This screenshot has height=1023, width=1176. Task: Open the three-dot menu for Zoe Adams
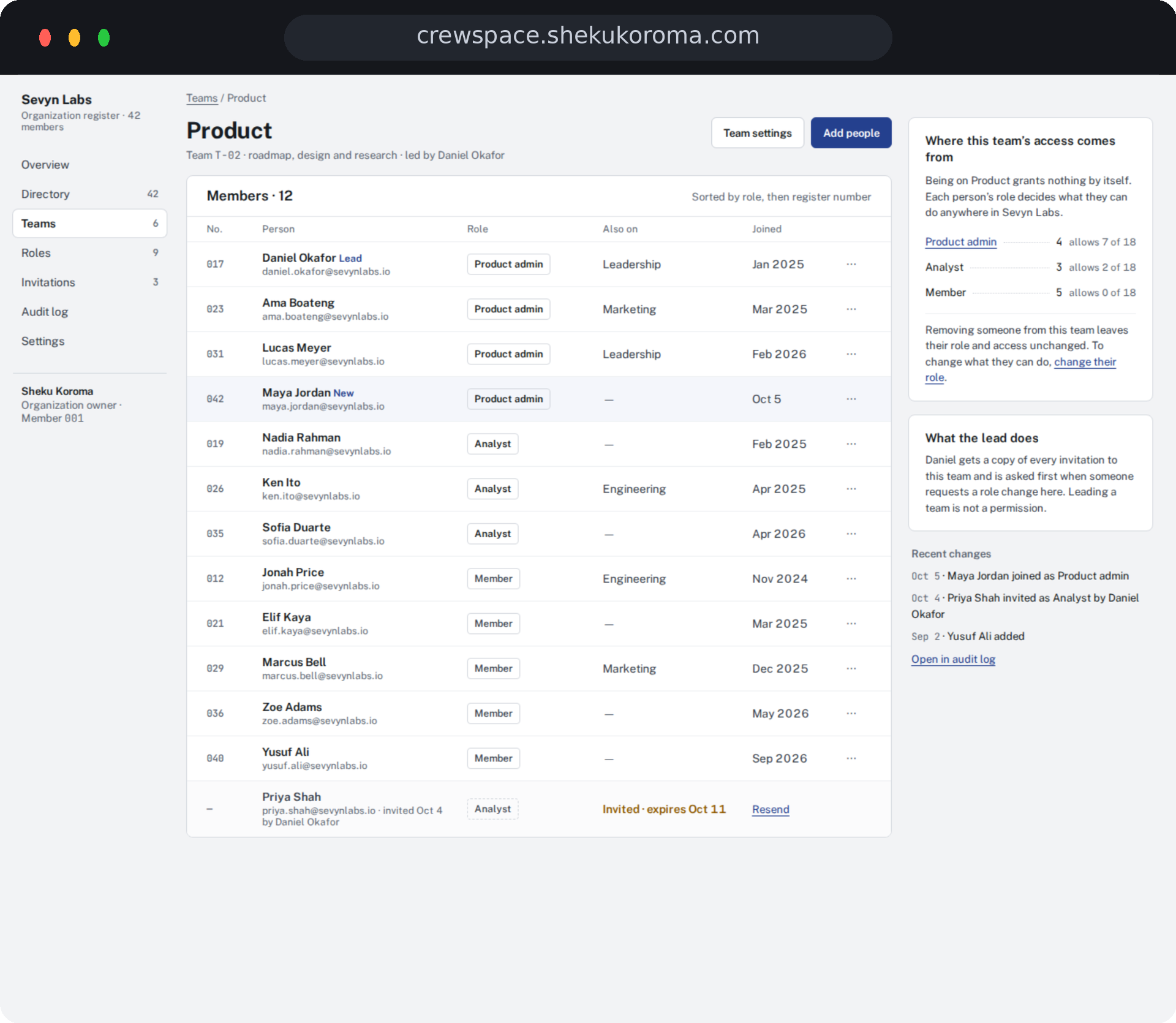(x=851, y=714)
